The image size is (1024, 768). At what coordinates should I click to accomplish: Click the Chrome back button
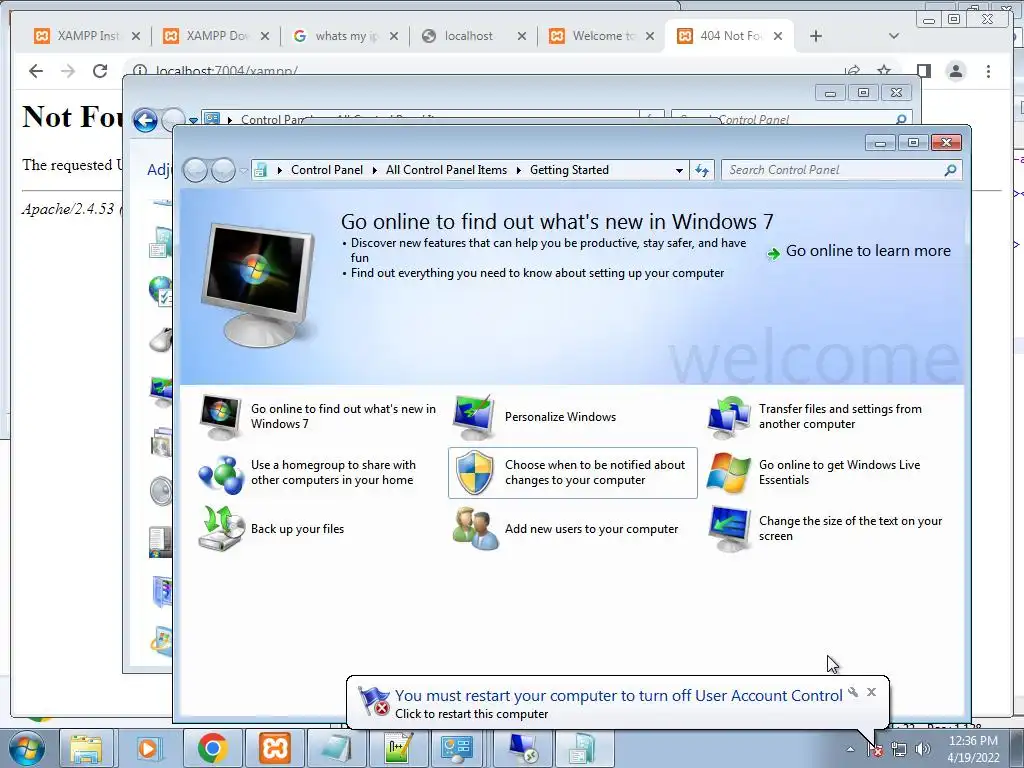(36, 71)
